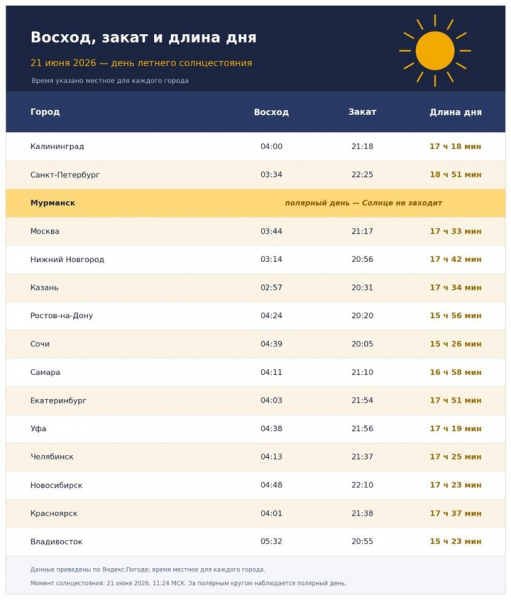Viewport: 511px width, 600px height.
Task: Select the Ростов-на-Дону city name
Action: pos(61,316)
